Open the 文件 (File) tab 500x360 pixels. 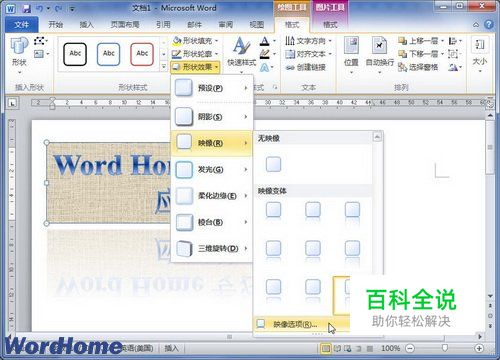21,25
